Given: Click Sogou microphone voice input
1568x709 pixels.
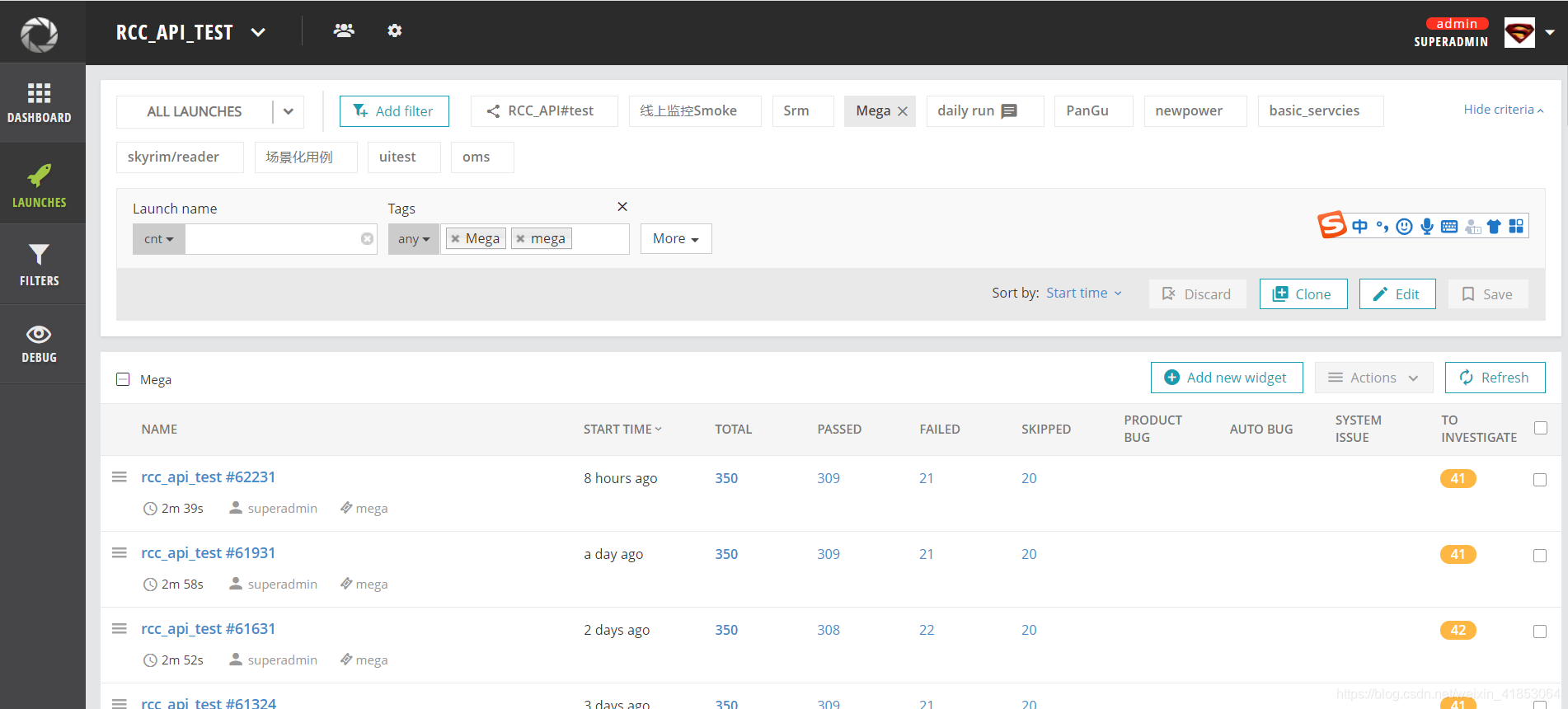Looking at the screenshot, I should click(x=1427, y=226).
